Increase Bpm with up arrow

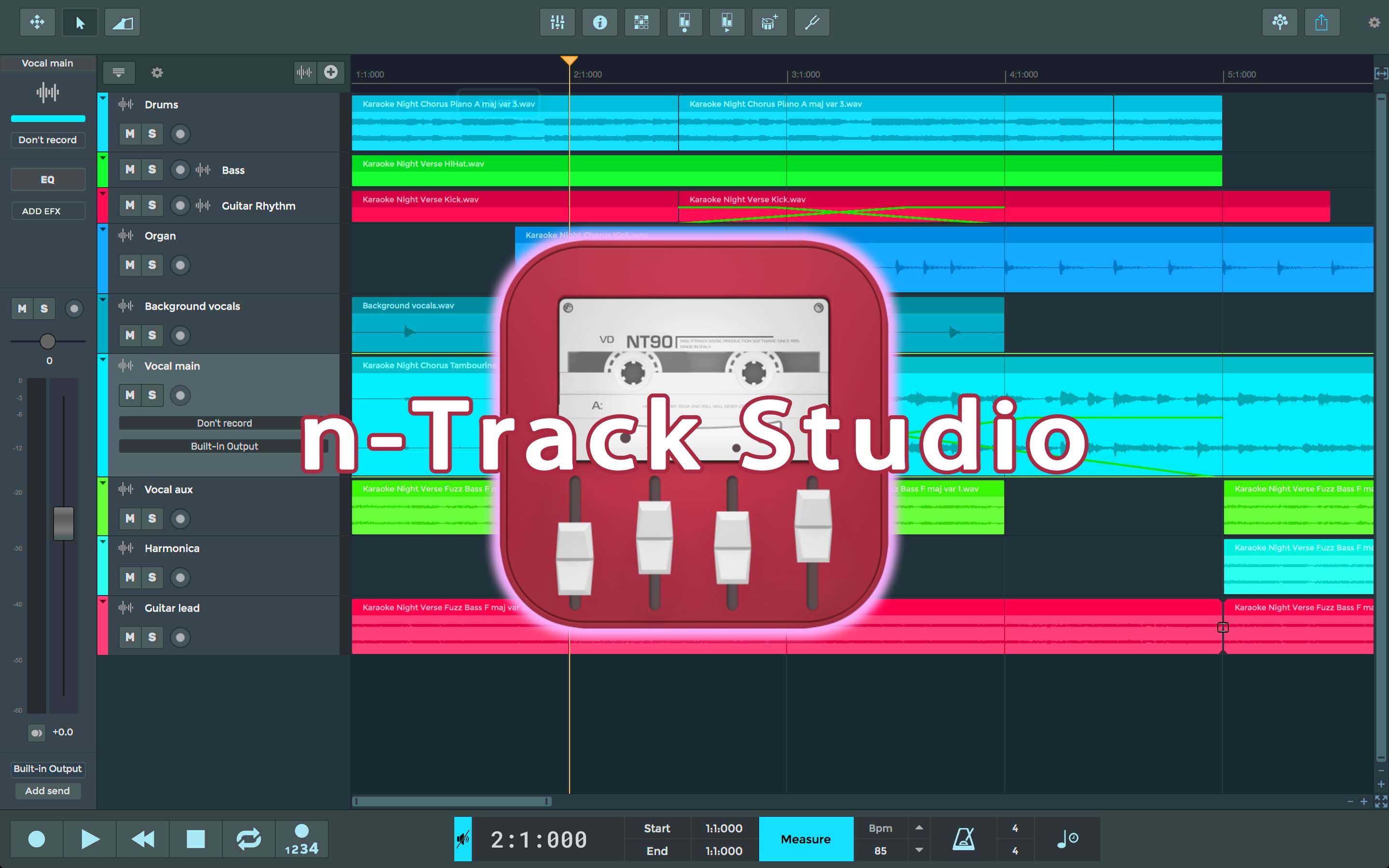click(x=919, y=828)
